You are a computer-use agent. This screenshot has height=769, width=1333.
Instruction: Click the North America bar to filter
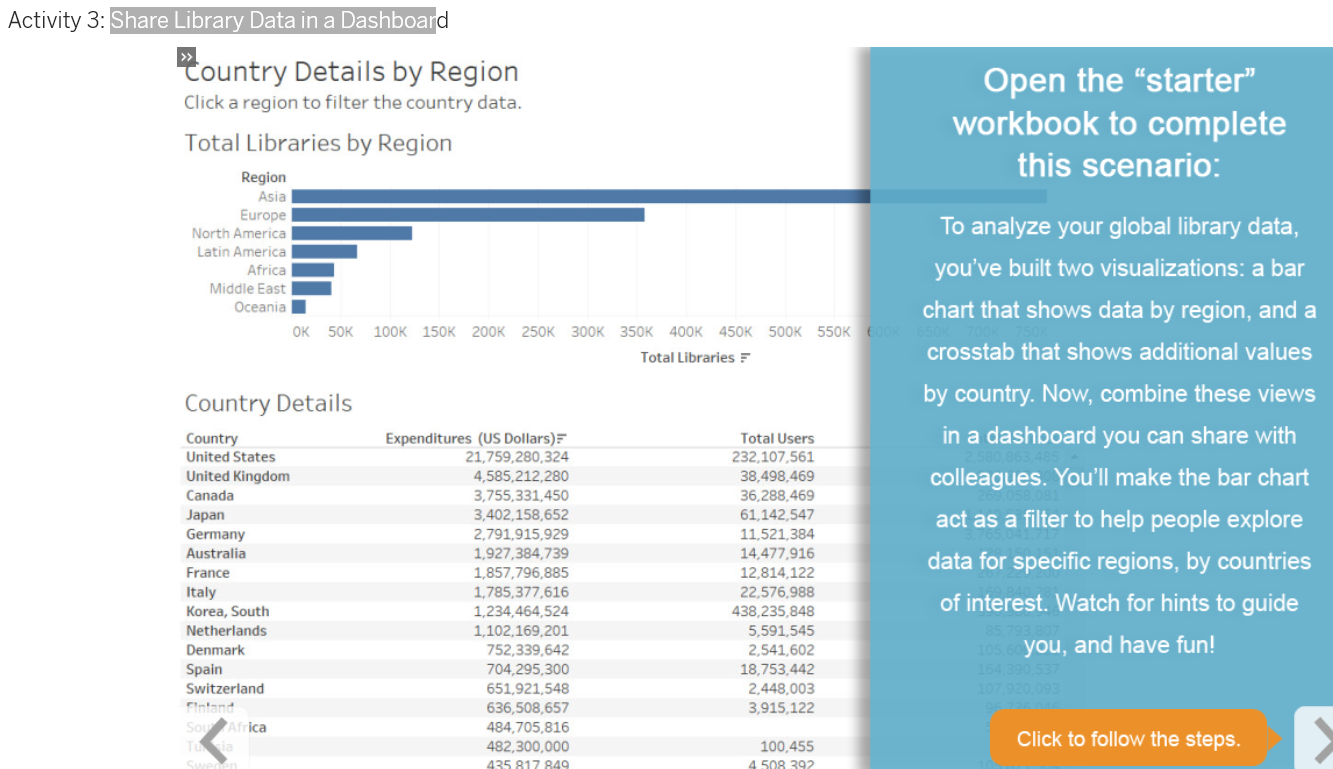pyautogui.click(x=350, y=232)
